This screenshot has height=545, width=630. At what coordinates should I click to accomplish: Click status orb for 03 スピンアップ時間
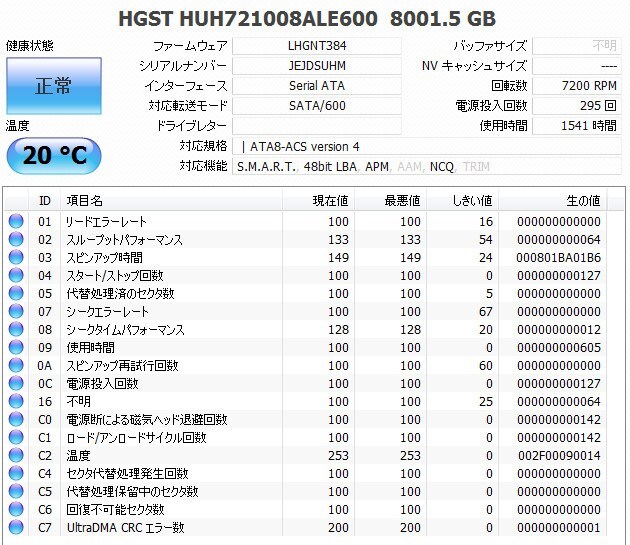16,257
